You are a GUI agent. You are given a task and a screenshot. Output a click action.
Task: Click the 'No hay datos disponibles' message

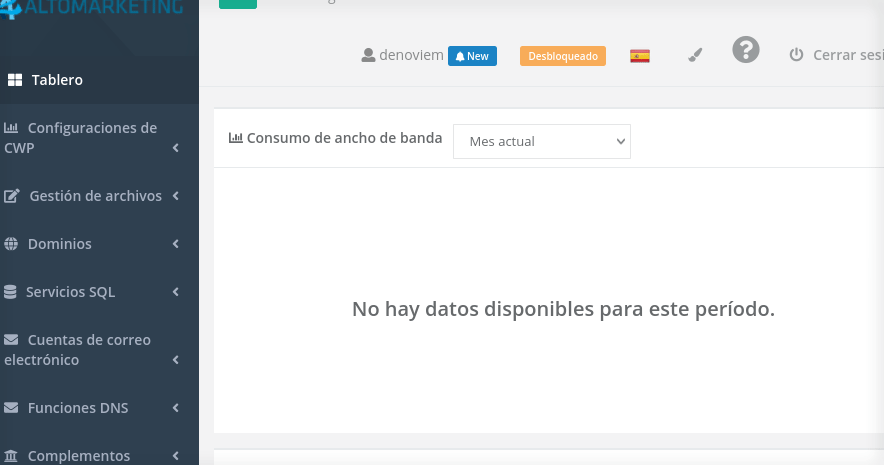(563, 309)
